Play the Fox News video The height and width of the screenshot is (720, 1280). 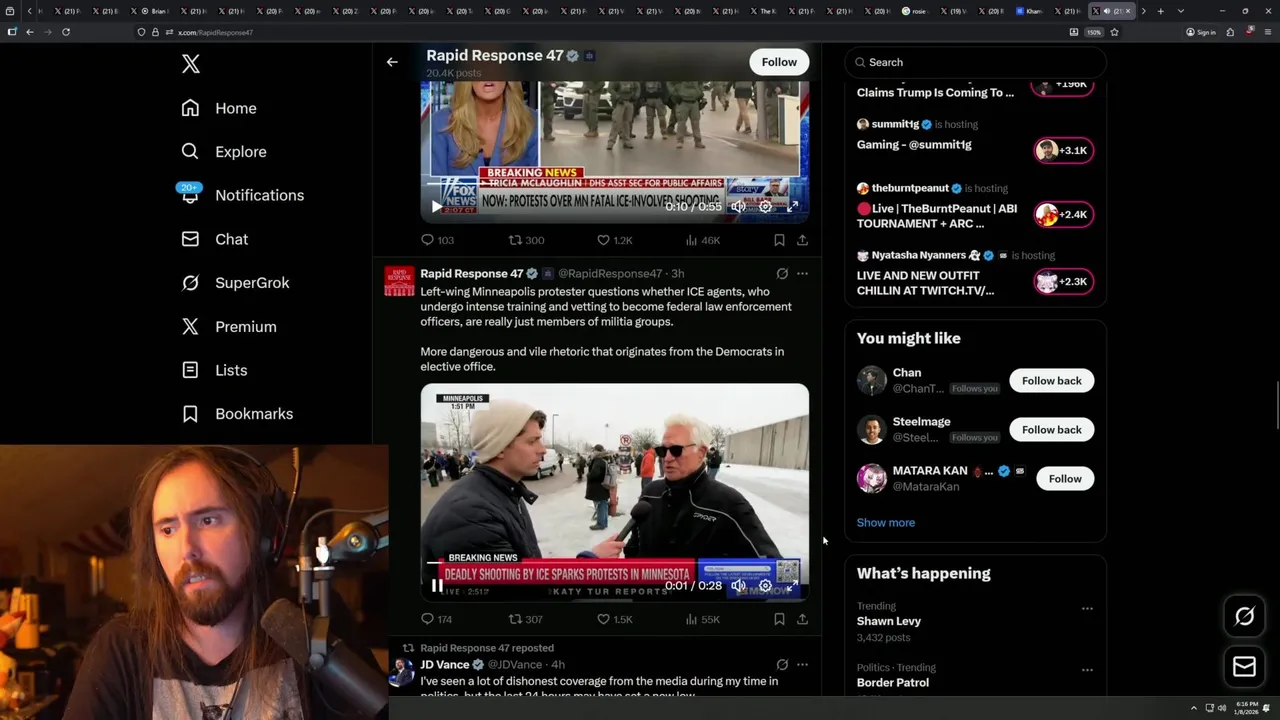(436, 206)
